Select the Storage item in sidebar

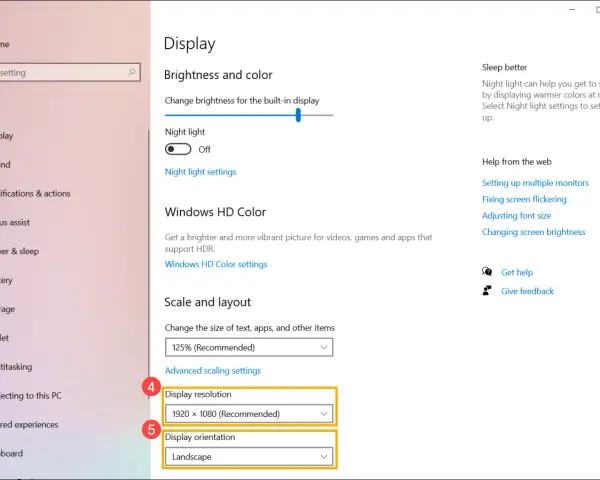[x=8, y=309]
